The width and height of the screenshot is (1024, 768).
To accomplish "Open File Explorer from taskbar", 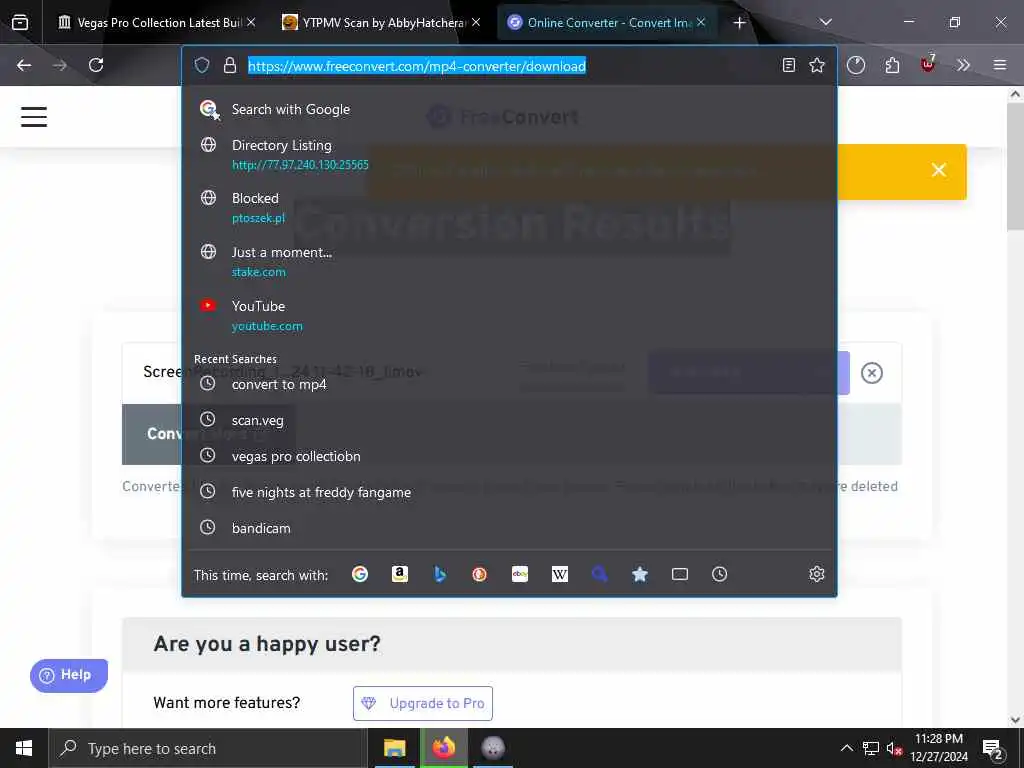I will point(394,748).
